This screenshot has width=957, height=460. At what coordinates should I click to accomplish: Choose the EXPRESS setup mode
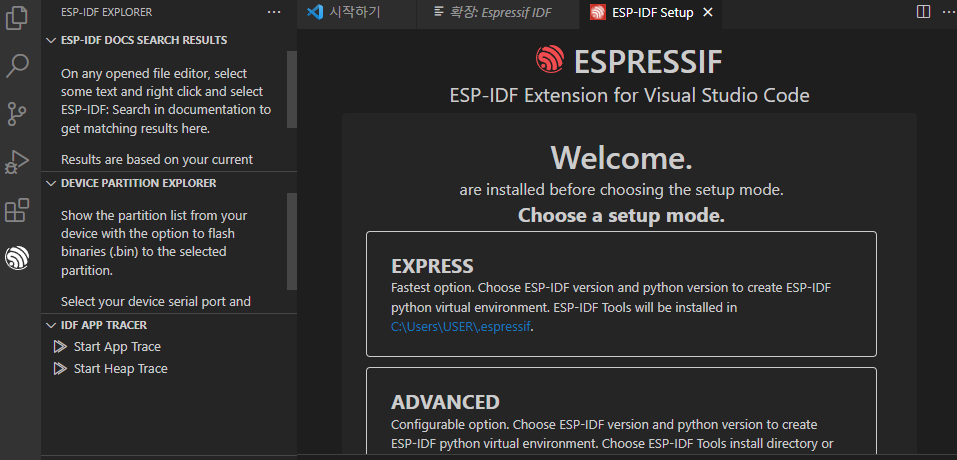pyautogui.click(x=621, y=293)
